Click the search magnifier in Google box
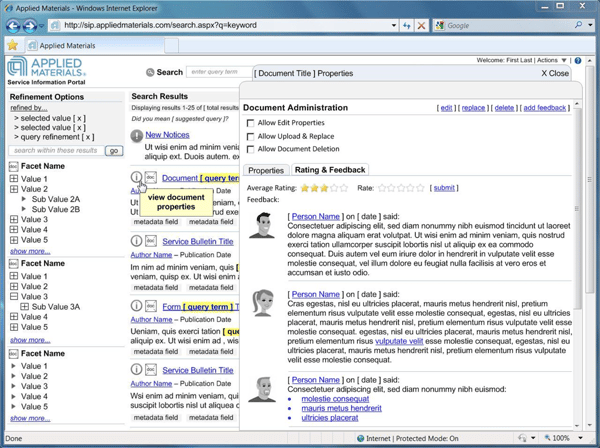 [x=579, y=25]
